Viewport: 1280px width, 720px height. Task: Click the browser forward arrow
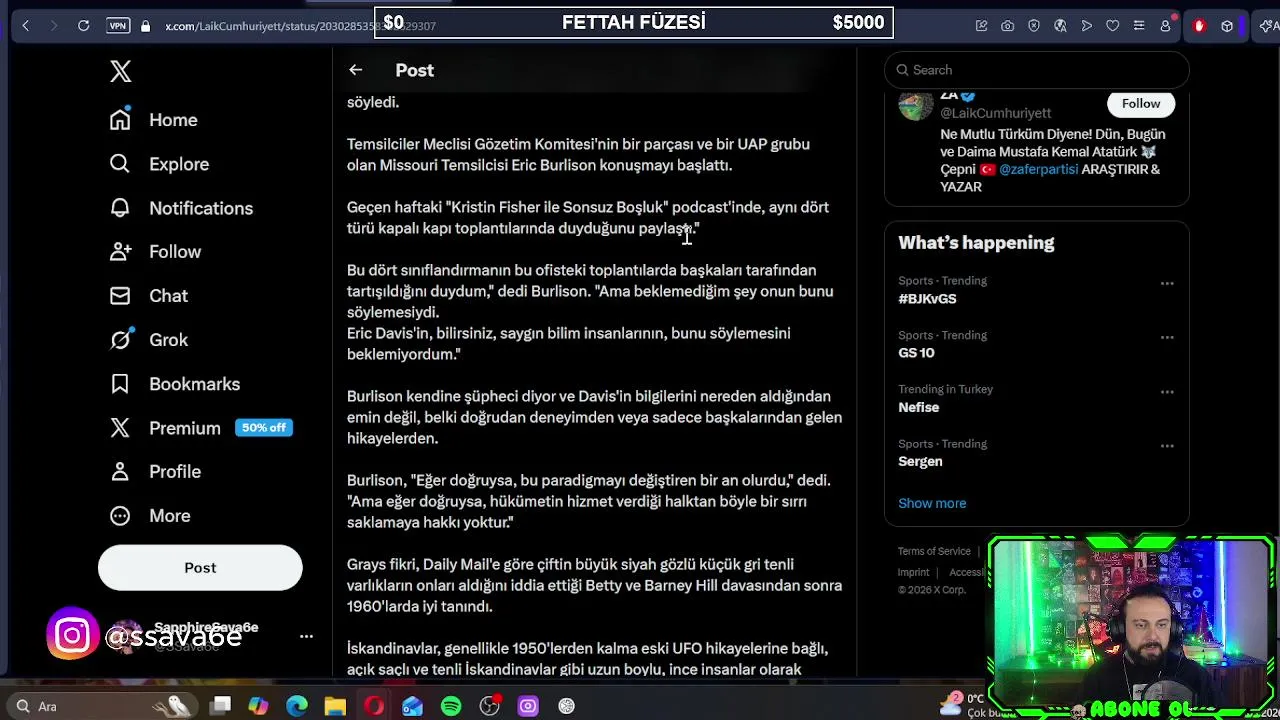tap(55, 26)
